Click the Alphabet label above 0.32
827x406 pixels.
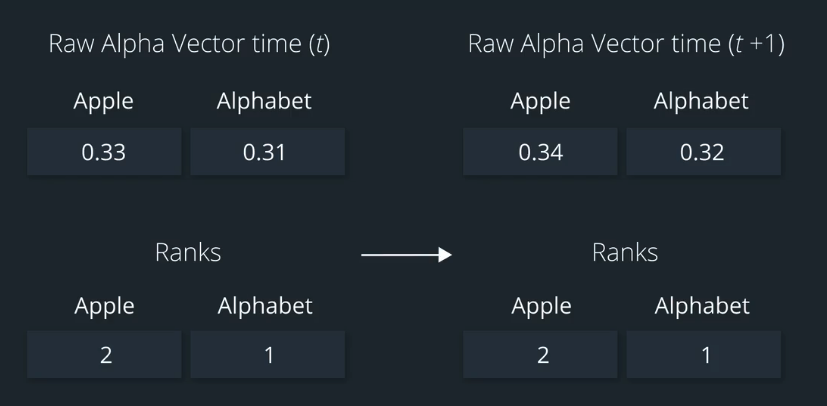(x=701, y=101)
